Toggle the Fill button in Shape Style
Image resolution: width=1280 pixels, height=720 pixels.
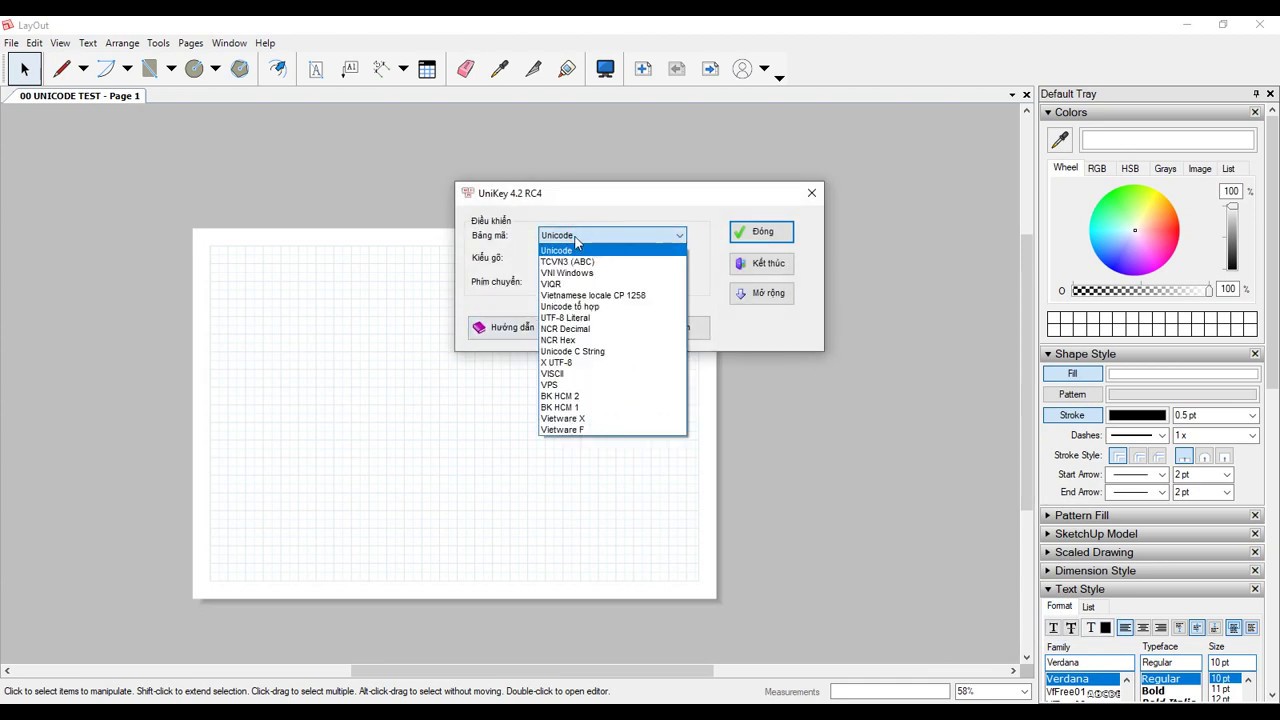pyautogui.click(x=1072, y=374)
